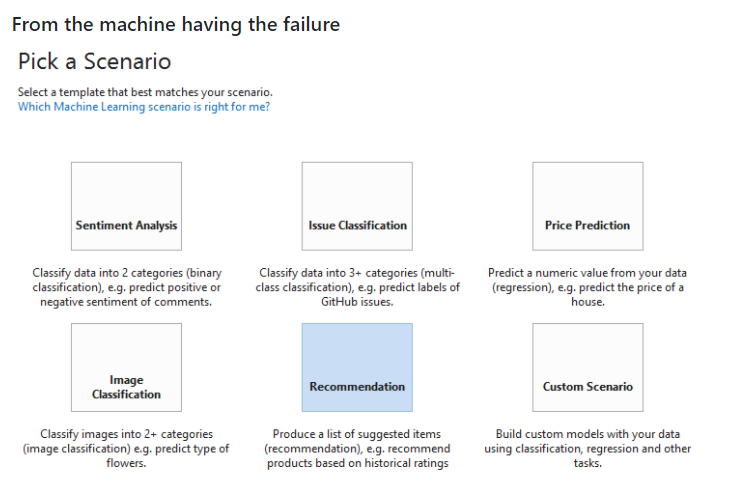Click the binary classification description under Sentiment Analysis

click(x=127, y=287)
